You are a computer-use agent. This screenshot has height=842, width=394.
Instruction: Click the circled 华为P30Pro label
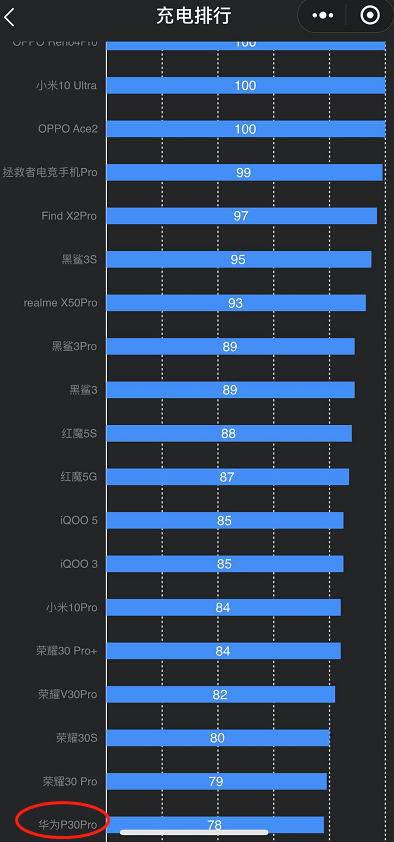[x=67, y=824]
